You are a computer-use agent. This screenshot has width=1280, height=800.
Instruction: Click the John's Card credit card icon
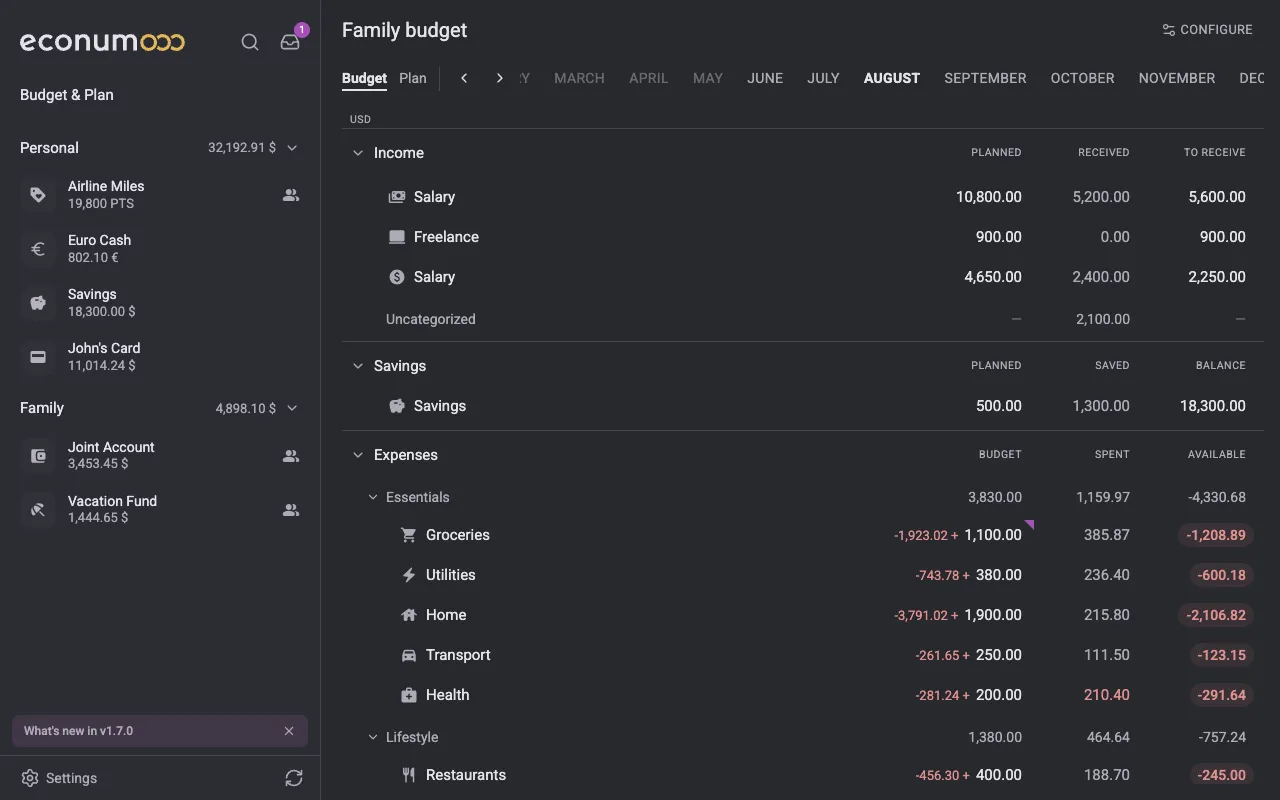tap(38, 357)
